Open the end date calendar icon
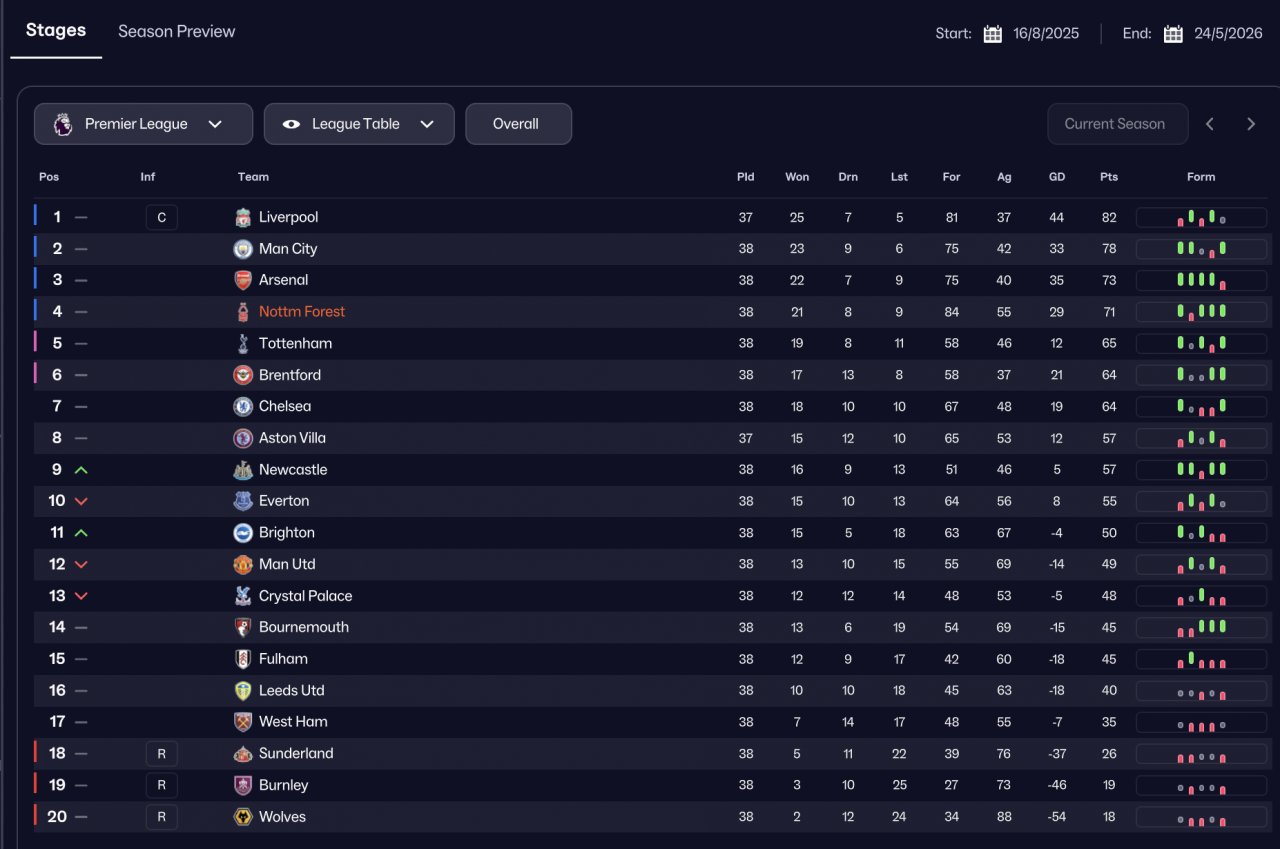This screenshot has height=849, width=1280. [1173, 34]
